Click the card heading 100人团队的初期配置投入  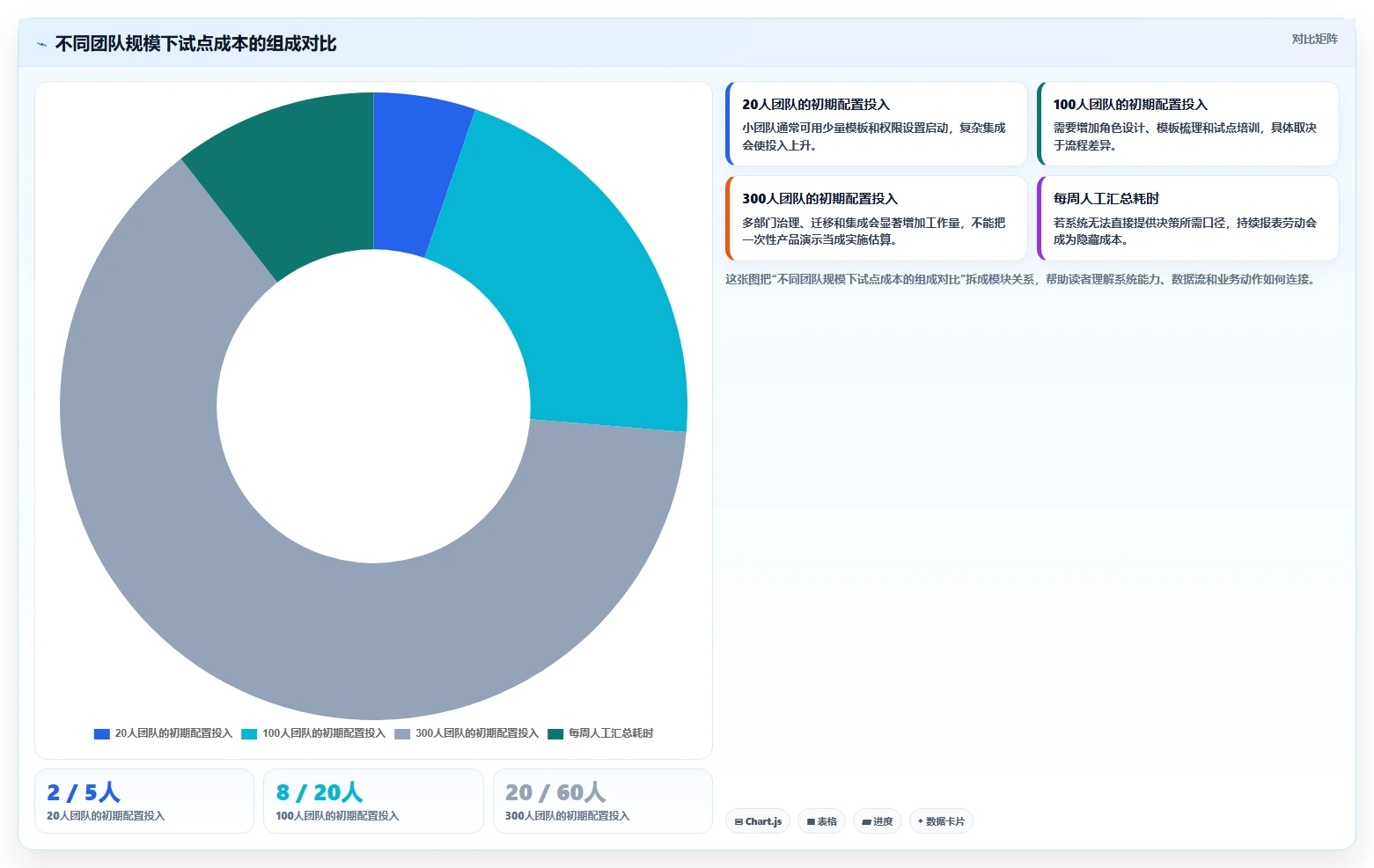1130,104
